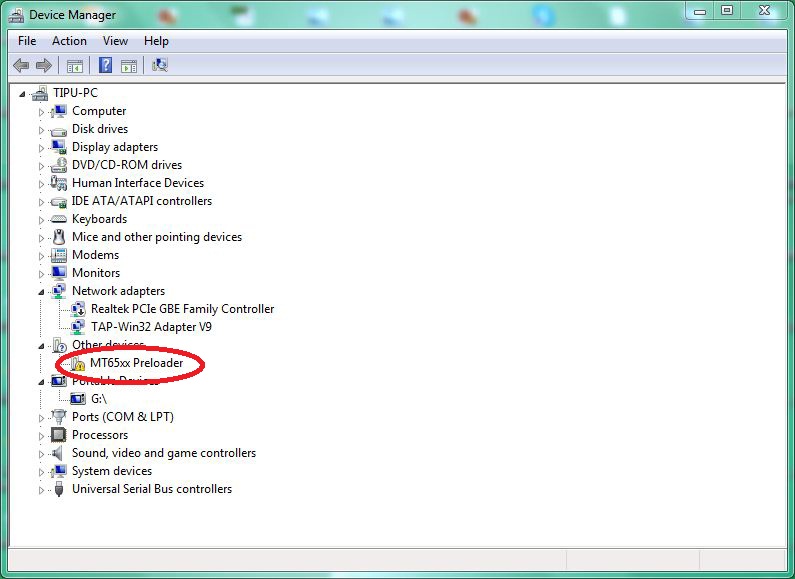Screen dimensions: 795x579
Task: Expand the Processors category
Action: tap(41, 436)
